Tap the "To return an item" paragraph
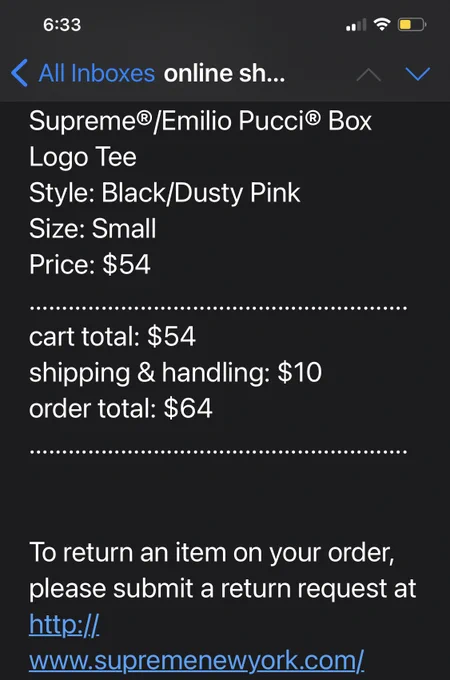The height and width of the screenshot is (680, 450). pos(222,570)
